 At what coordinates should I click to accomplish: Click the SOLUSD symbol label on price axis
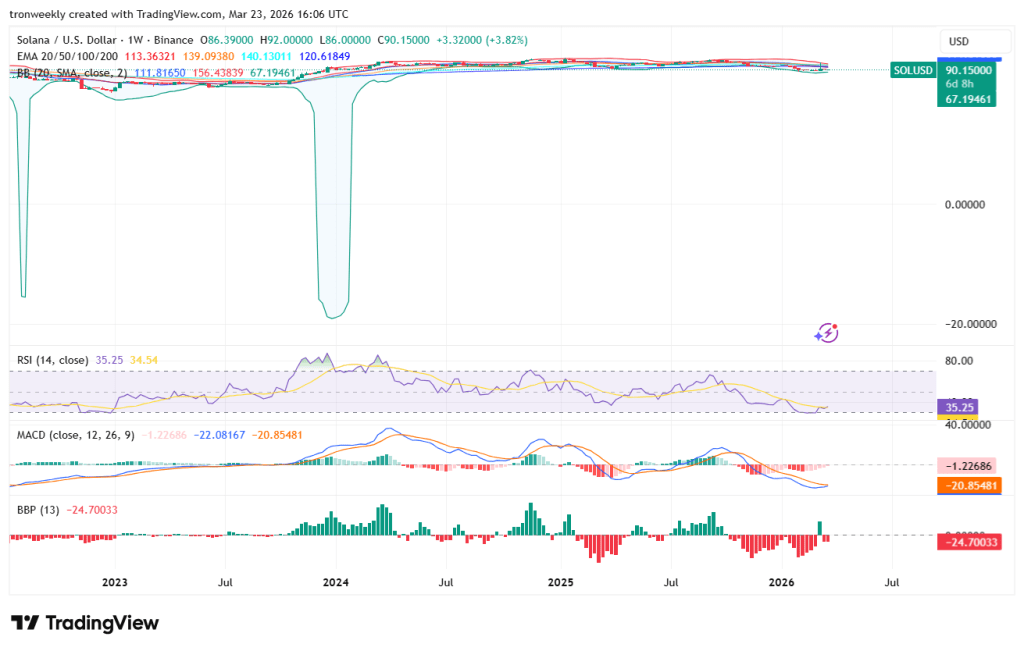pyautogui.click(x=911, y=70)
